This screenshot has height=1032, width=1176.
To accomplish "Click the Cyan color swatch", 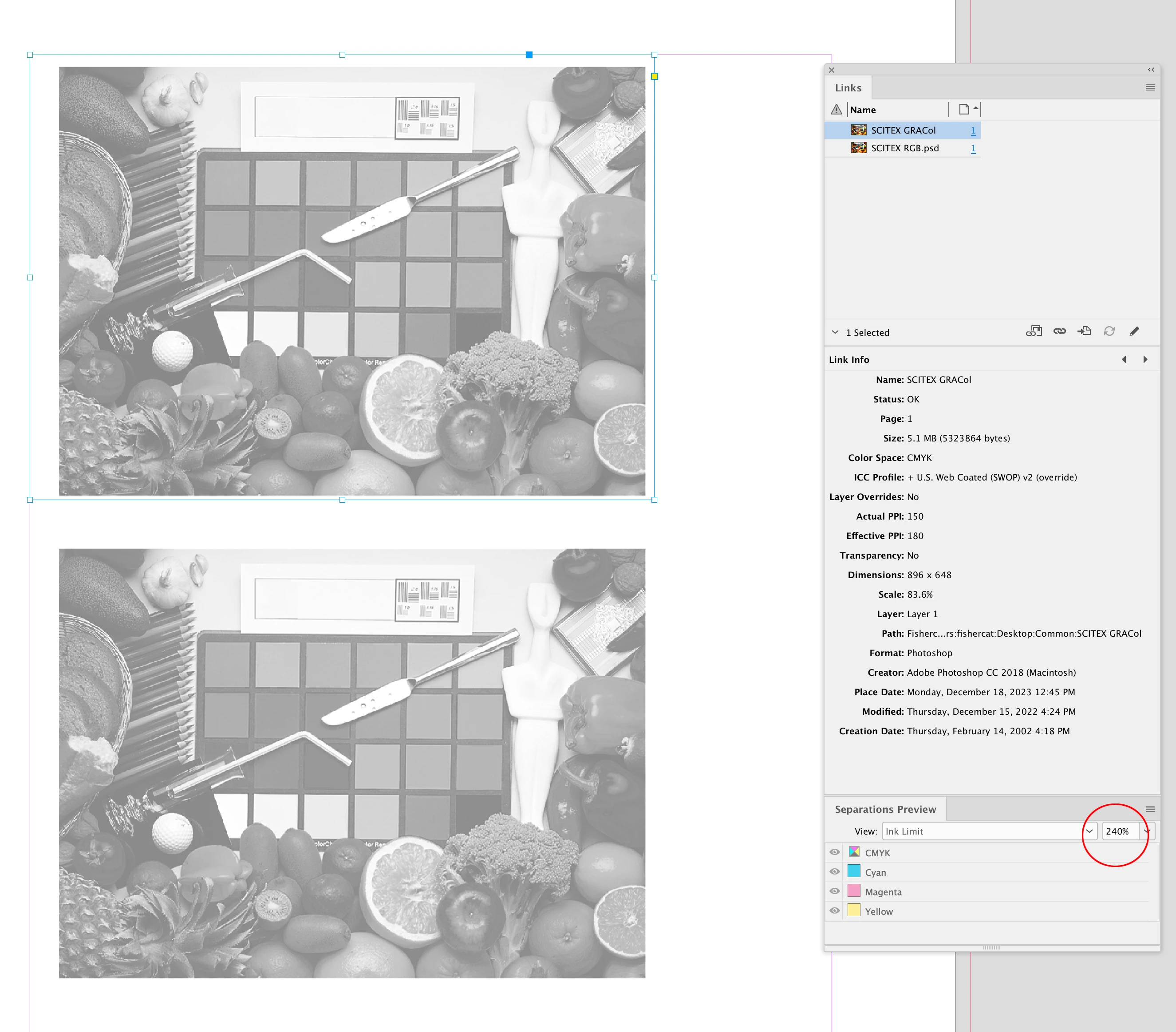I will (854, 871).
